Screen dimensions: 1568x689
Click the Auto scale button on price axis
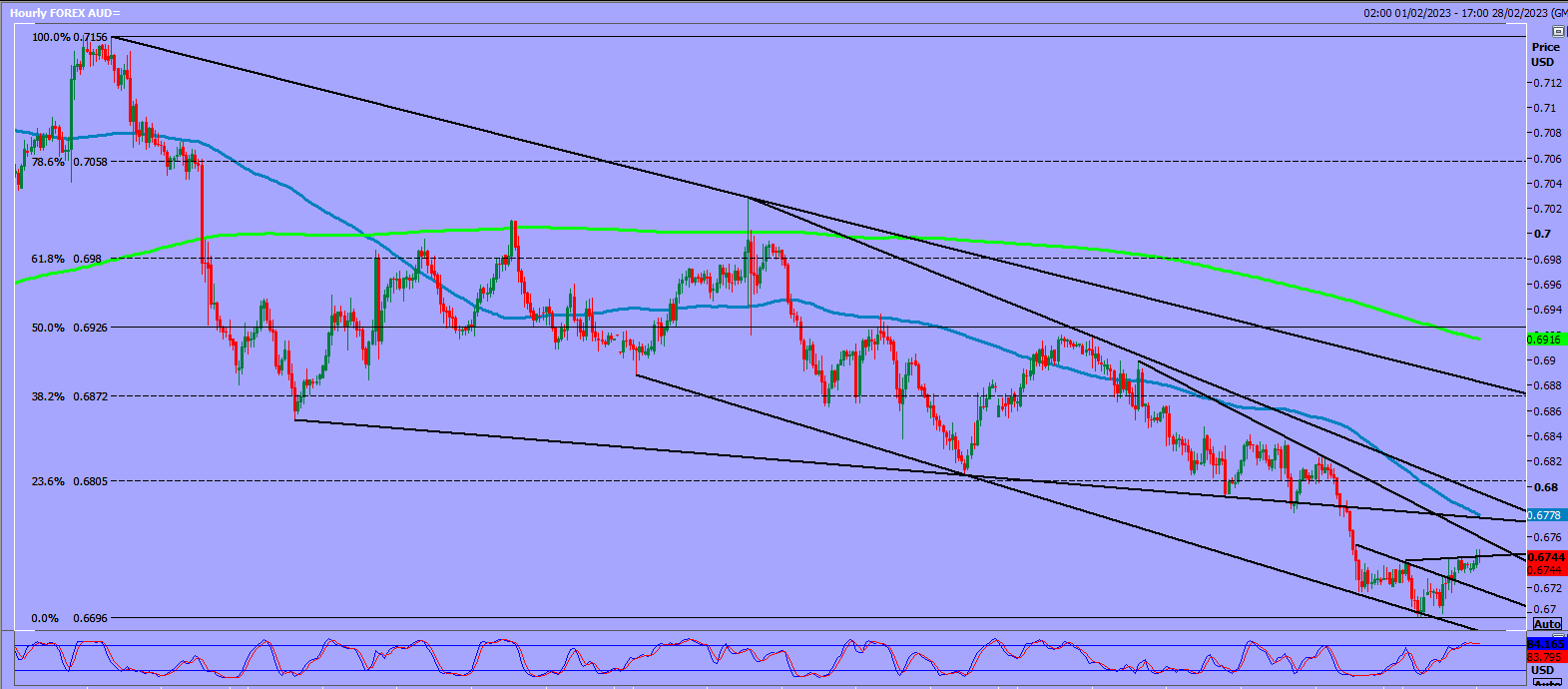tap(1546, 624)
